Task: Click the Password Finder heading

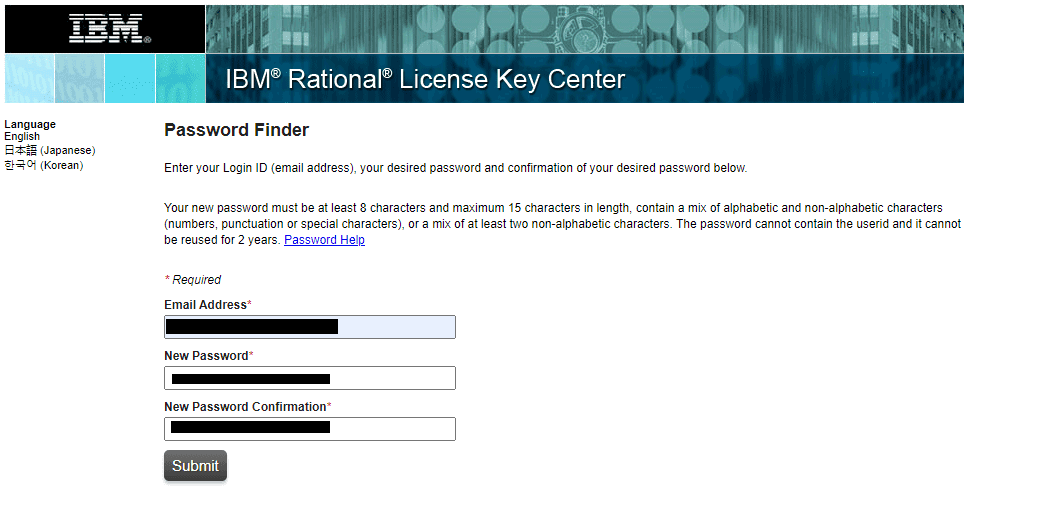Action: 236,130
